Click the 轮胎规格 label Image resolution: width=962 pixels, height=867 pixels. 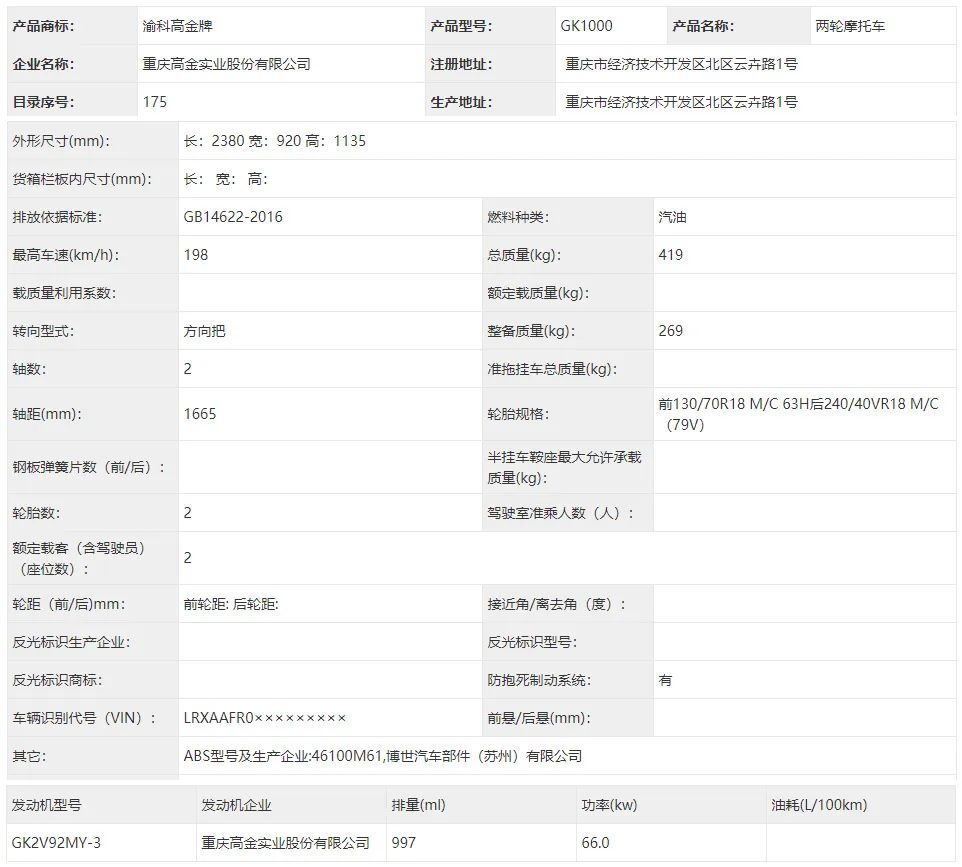point(518,414)
